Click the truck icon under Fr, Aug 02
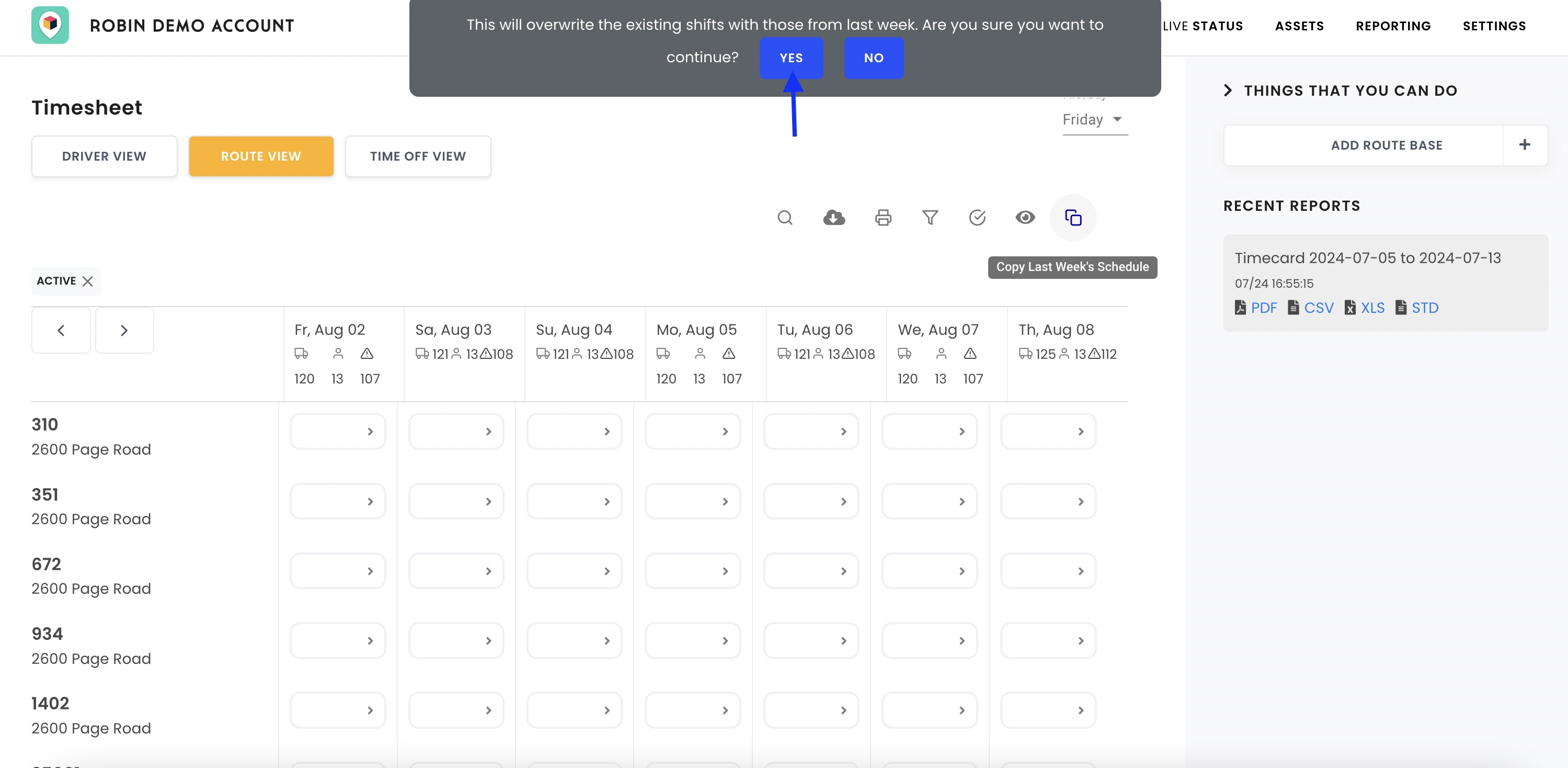The image size is (1568, 768). 301,353
